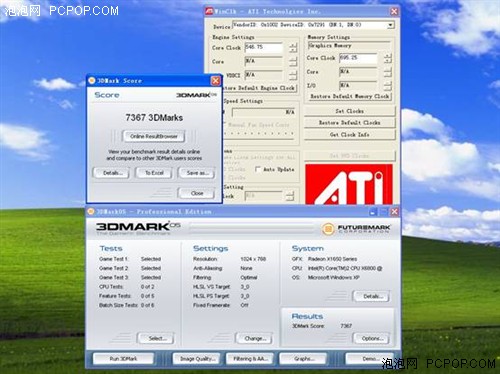Image resolution: width=500 pixels, height=374 pixels.
Task: Click the CPU Tests 0 of 2 row
Action: pos(127,287)
